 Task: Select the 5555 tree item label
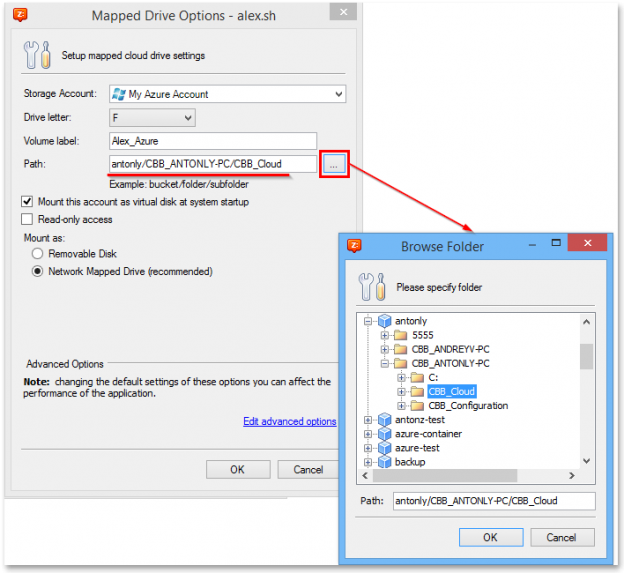coord(423,335)
